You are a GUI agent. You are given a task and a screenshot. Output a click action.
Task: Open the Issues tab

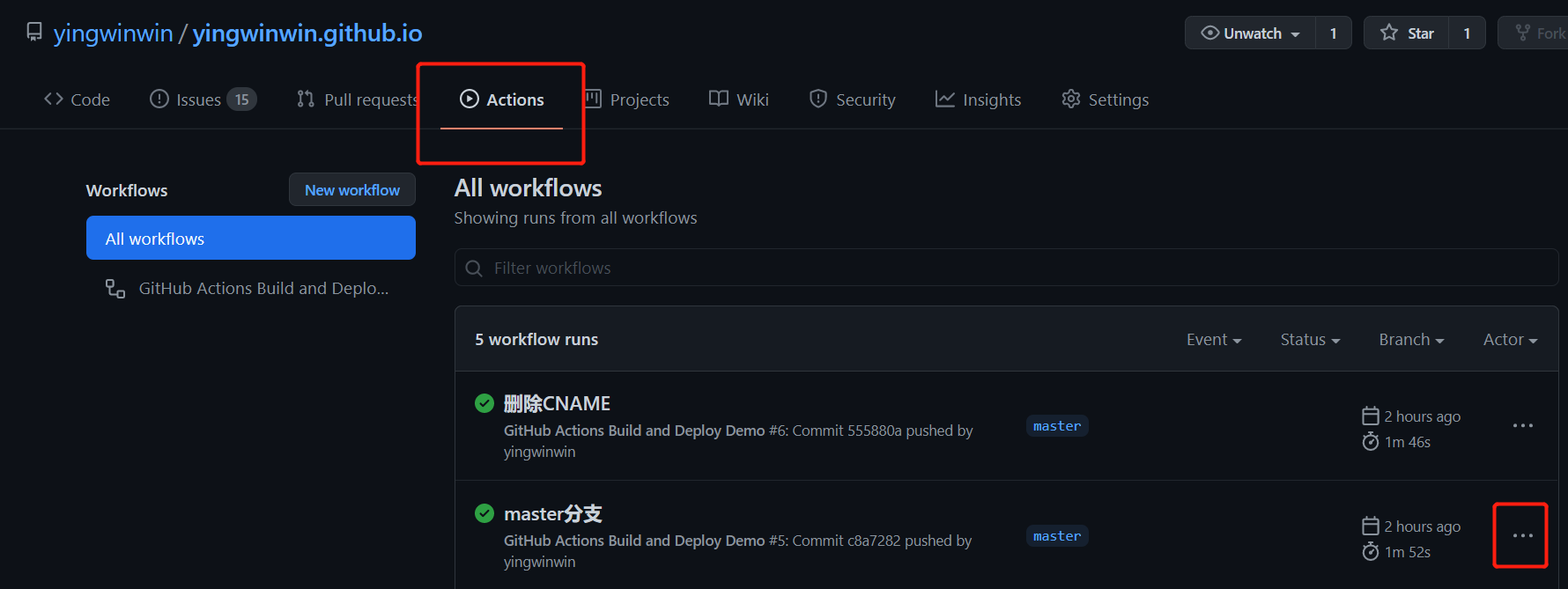tap(203, 99)
